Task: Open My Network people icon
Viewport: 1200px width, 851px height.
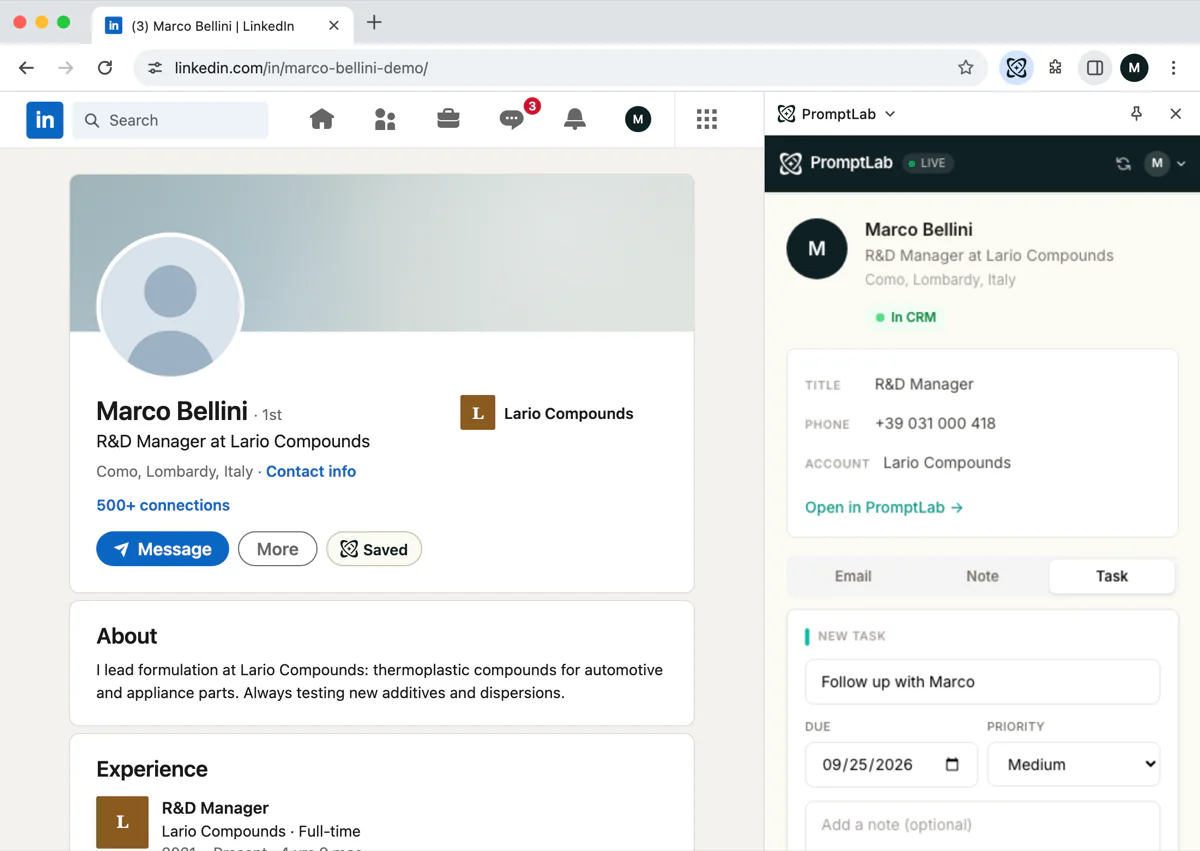Action: (x=385, y=120)
